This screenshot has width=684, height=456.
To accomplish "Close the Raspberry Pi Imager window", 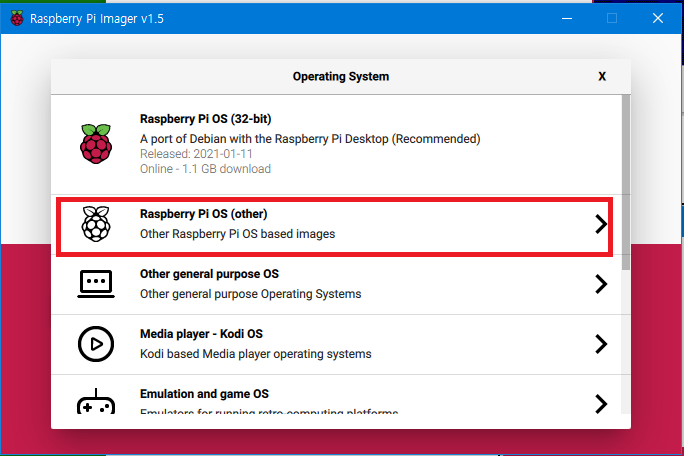I will (658, 18).
